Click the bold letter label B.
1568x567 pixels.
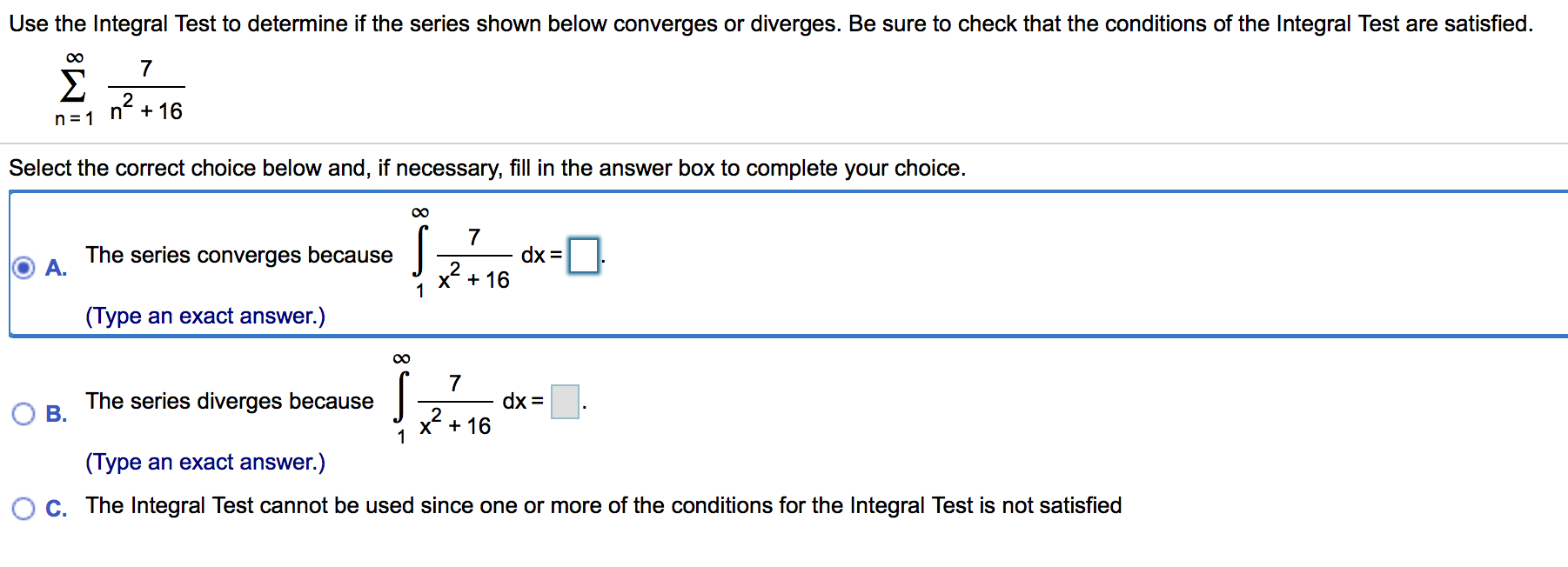[57, 414]
